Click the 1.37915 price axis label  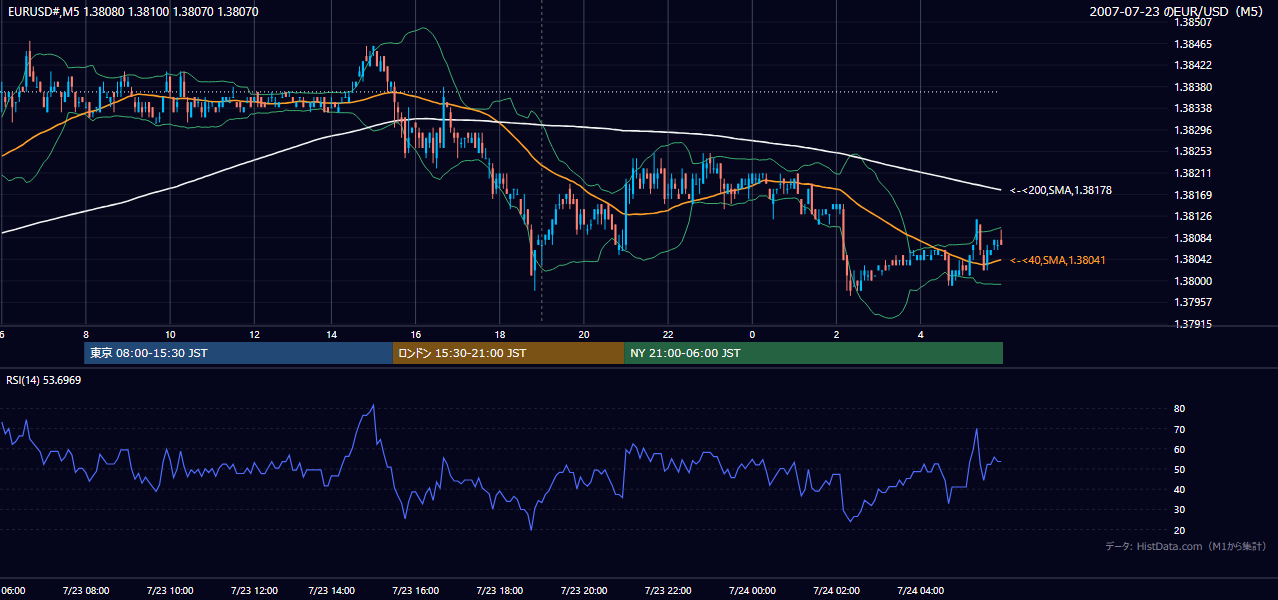[1193, 324]
